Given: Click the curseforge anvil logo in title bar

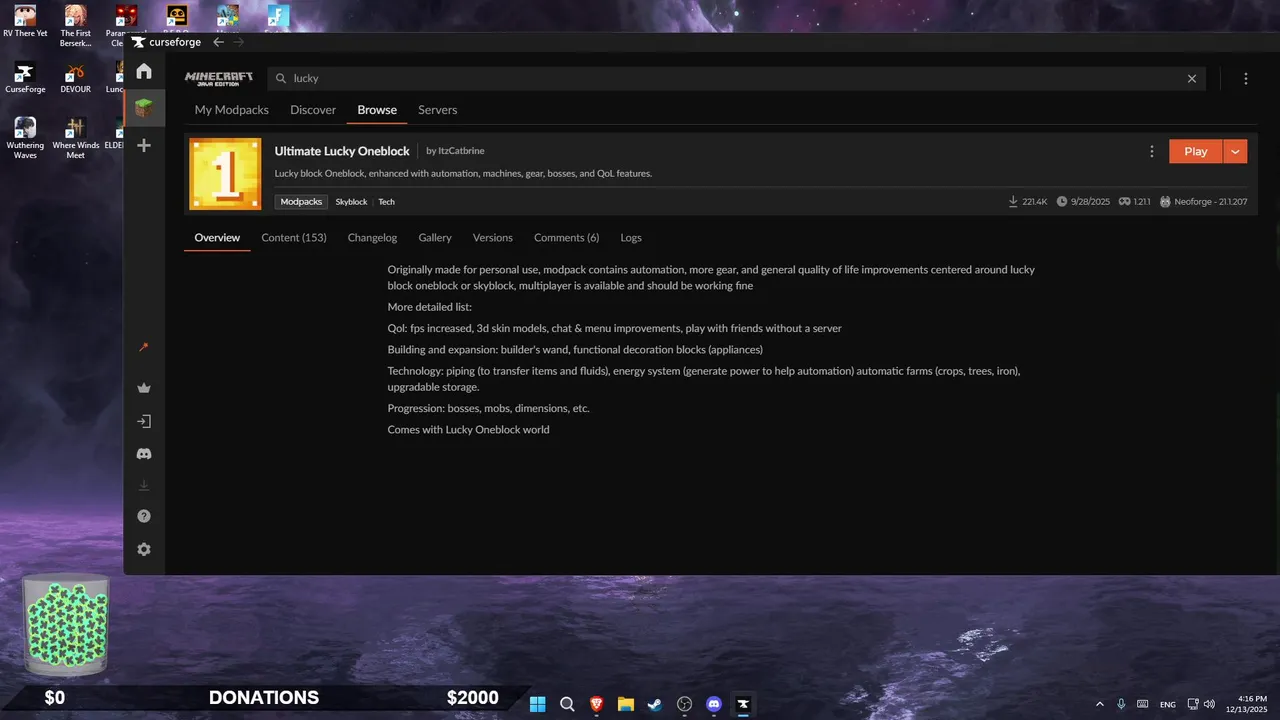Looking at the screenshot, I should (138, 42).
